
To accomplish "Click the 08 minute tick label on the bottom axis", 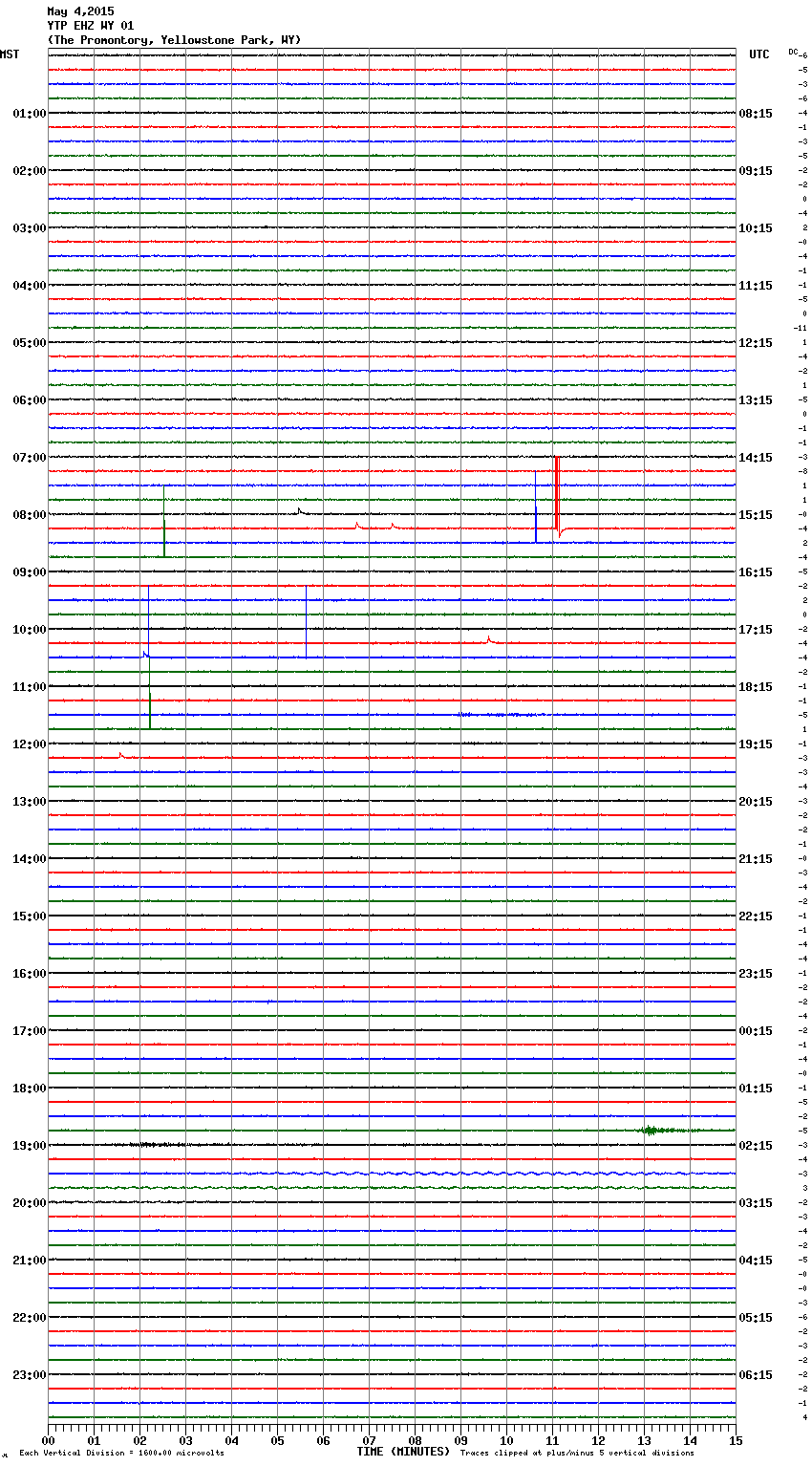I will point(415,1440).
